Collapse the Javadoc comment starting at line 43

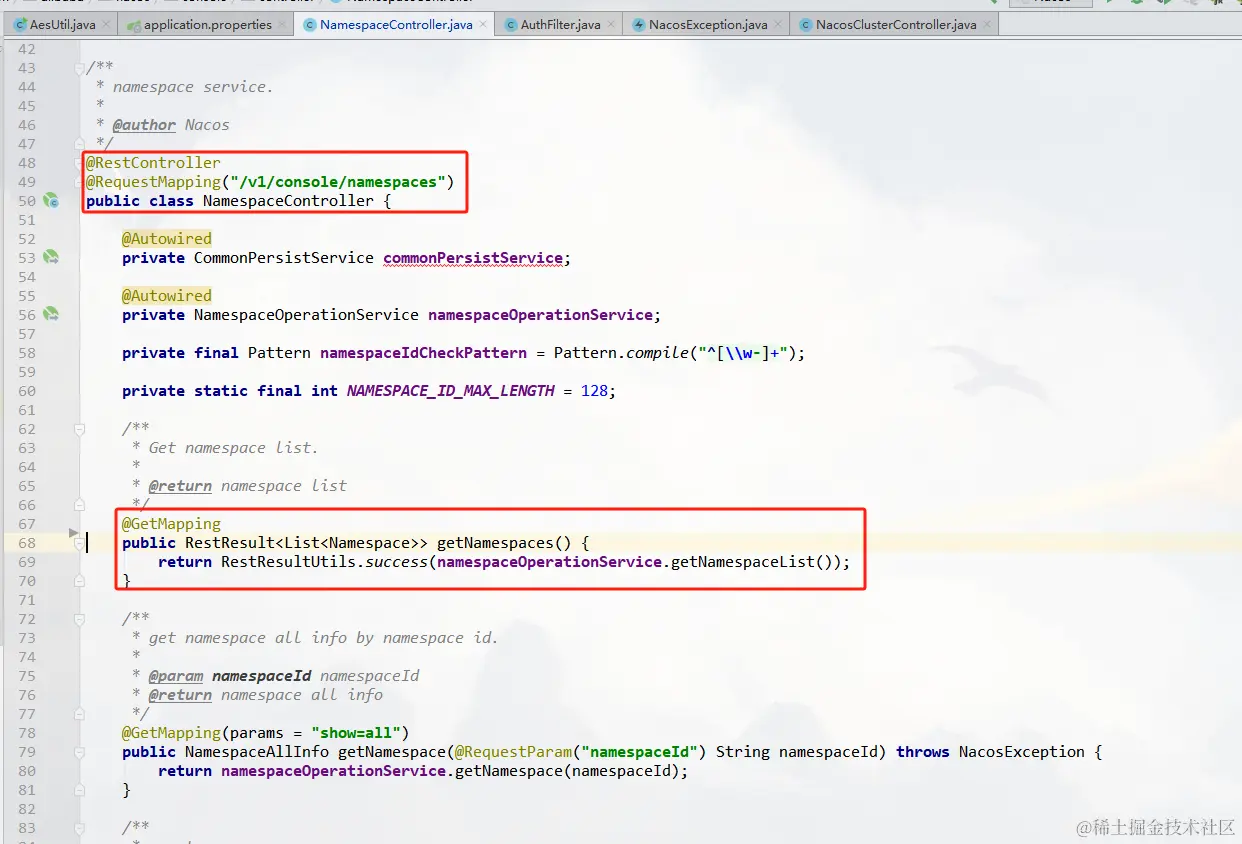(79, 68)
